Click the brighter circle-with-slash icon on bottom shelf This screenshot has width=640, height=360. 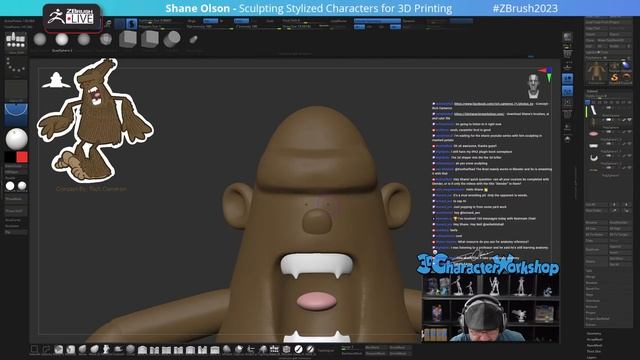point(299,349)
